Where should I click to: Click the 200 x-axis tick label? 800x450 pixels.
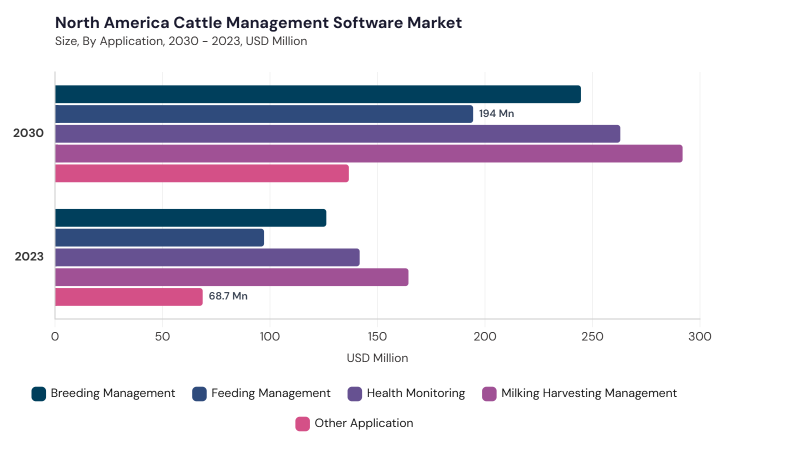[x=485, y=337]
